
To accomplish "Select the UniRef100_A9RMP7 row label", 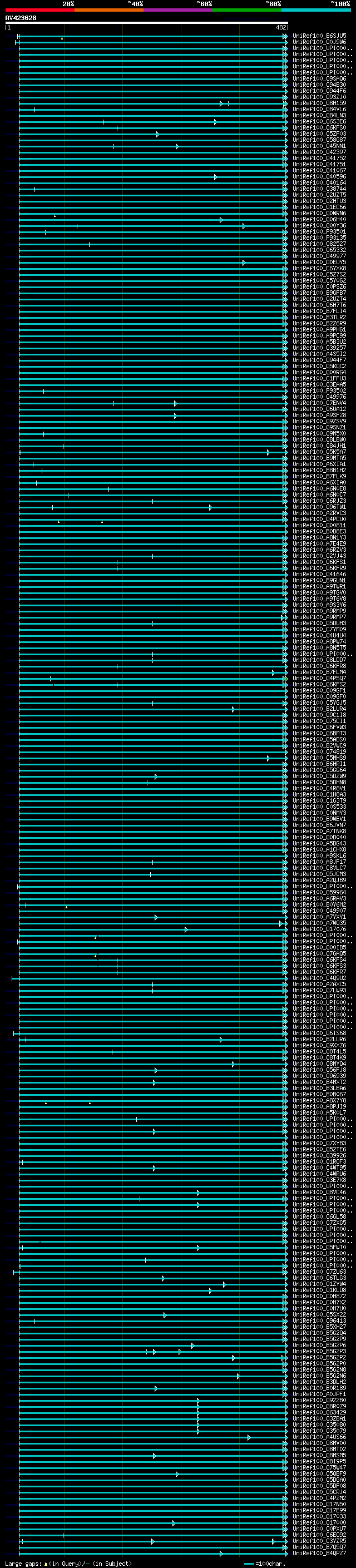I will [319, 617].
